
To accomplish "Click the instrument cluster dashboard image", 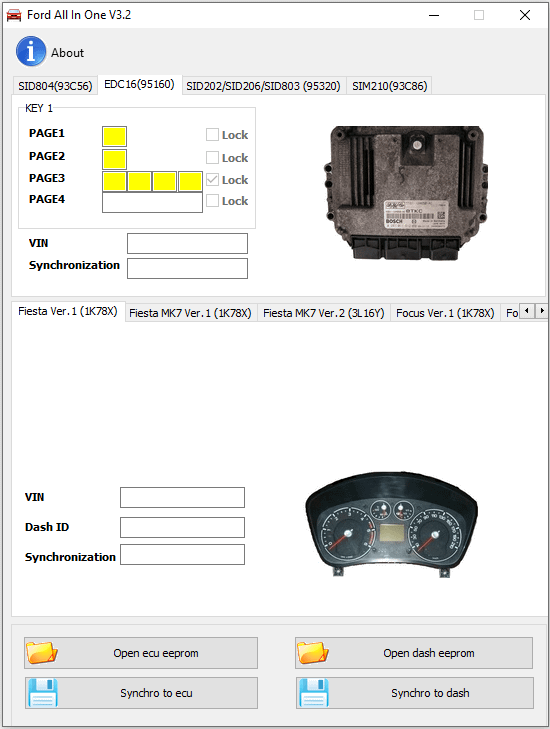I will pos(391,524).
